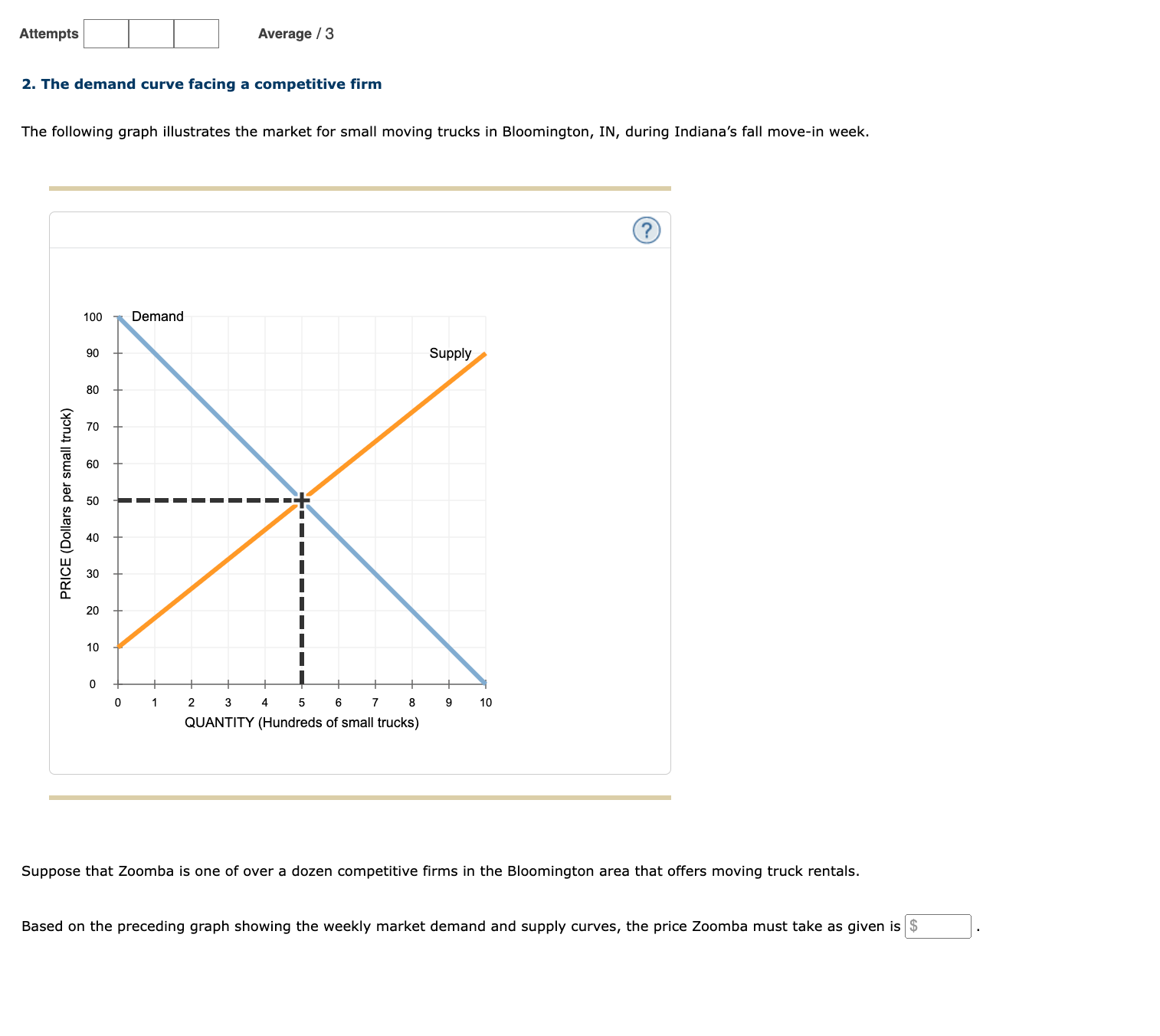This screenshot has width=1160, height=1036.
Task: Open the question help icon
Action: point(646,230)
